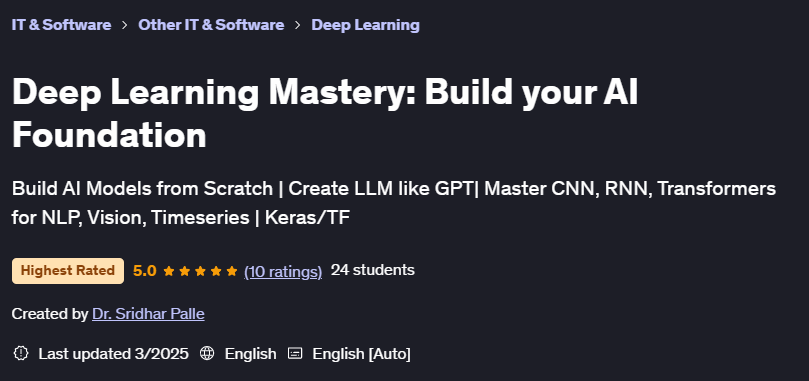
Task: Click the Highest Rated badge
Action: pos(68,271)
